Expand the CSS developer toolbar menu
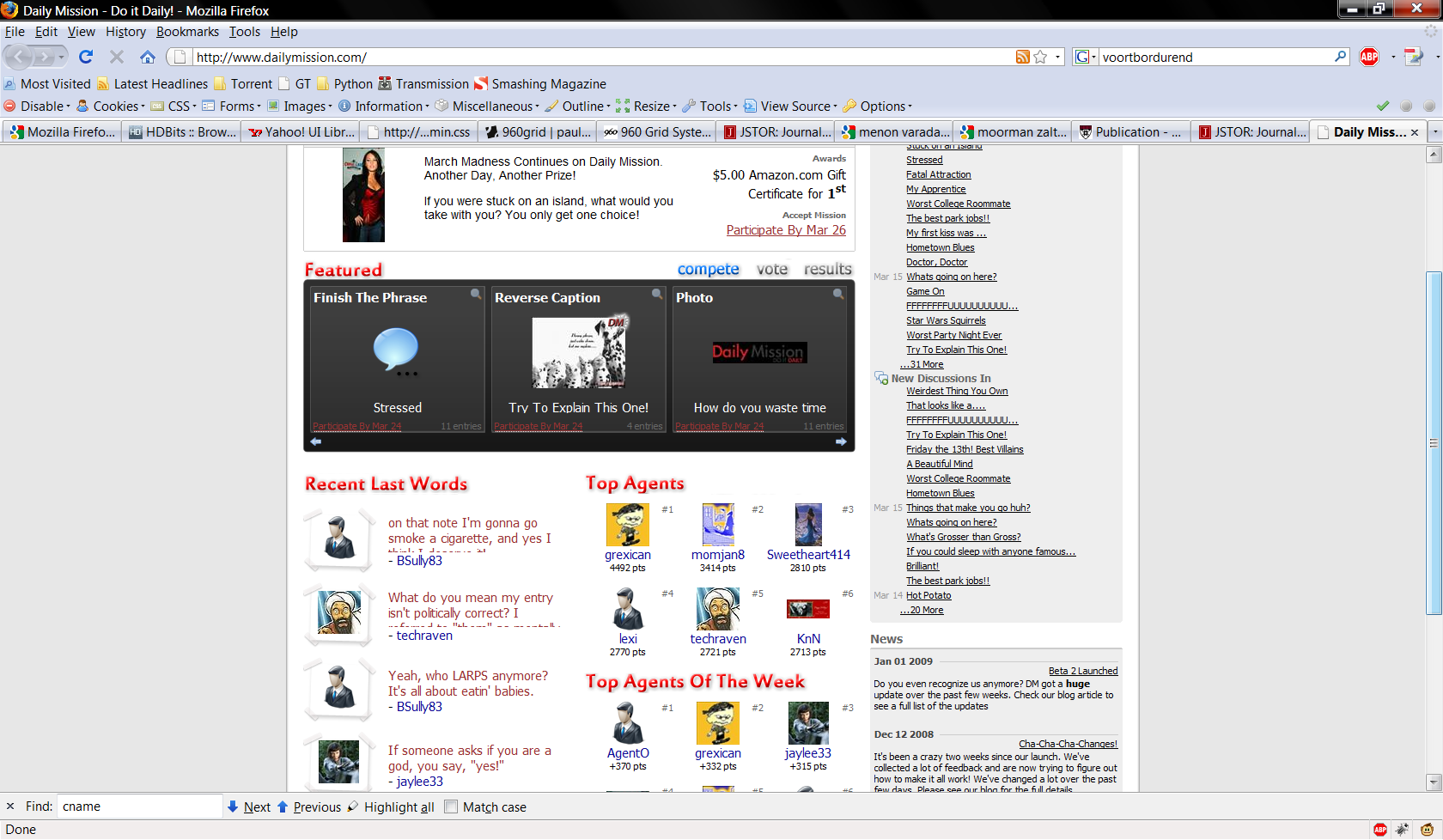The height and width of the screenshot is (840, 1443). coord(174,107)
